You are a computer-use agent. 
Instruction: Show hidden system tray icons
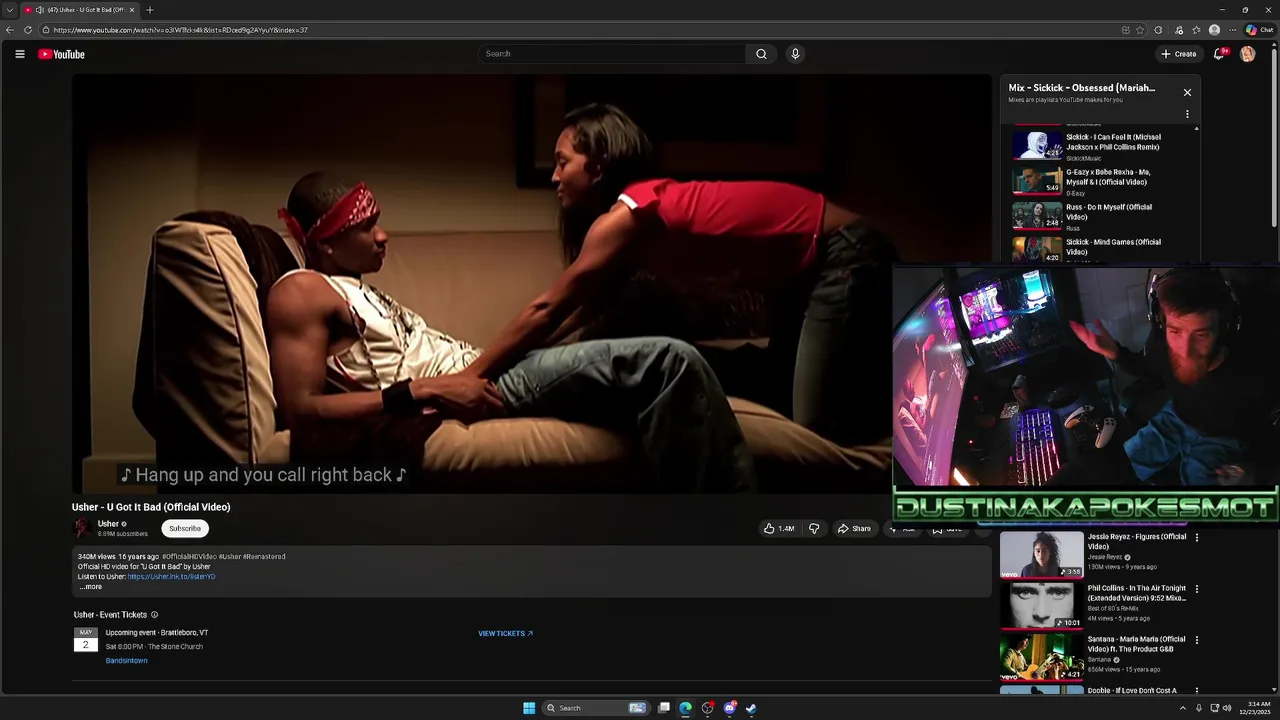(x=1182, y=708)
